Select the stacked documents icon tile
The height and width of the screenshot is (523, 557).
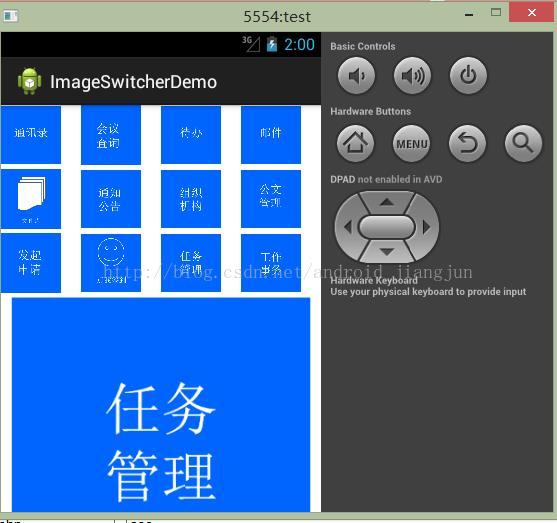tap(31, 199)
